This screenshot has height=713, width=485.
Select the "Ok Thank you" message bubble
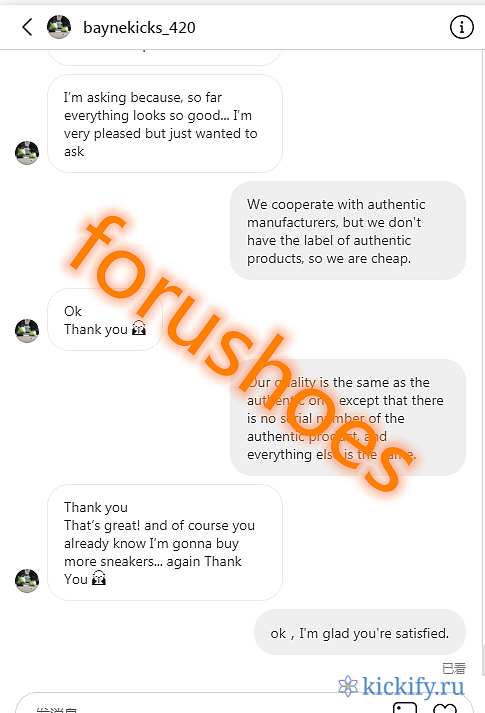(105, 320)
